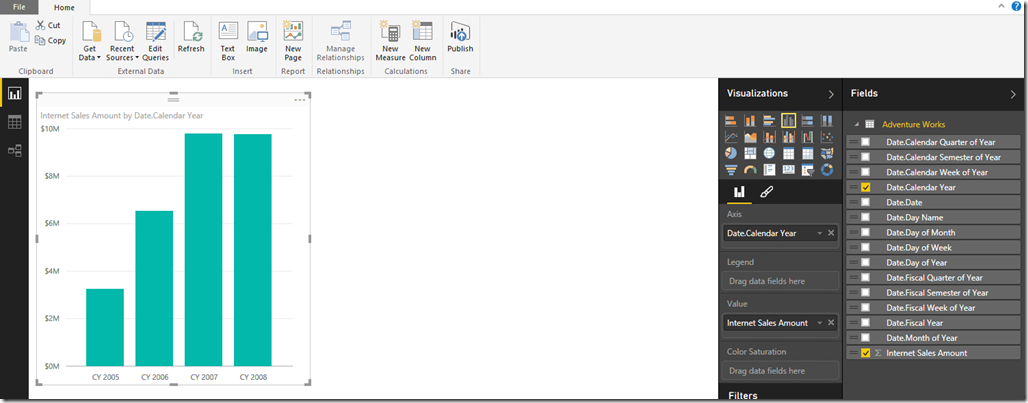
Task: Select the highlighted clustered column chart visualization
Action: pyautogui.click(x=789, y=121)
